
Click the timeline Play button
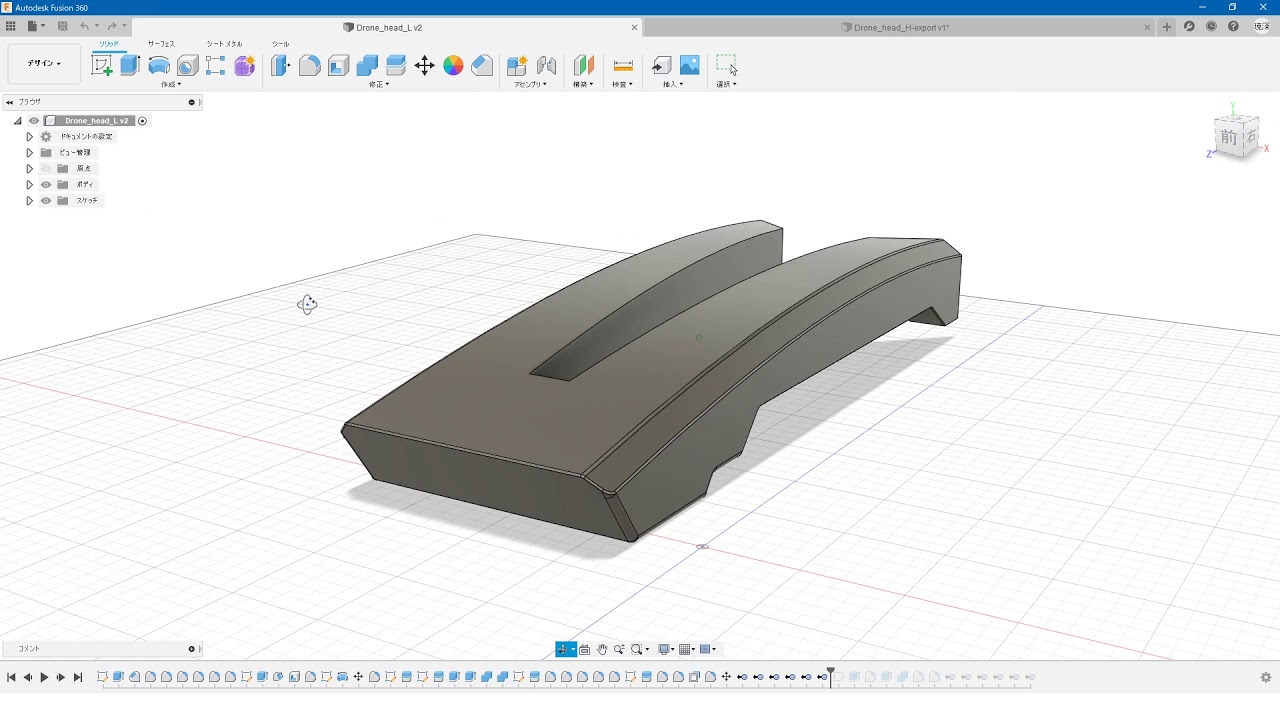(44, 678)
